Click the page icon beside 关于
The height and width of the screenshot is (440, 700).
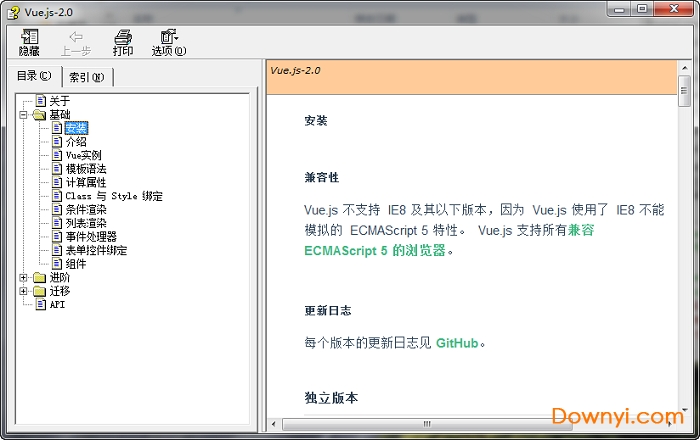click(x=41, y=101)
